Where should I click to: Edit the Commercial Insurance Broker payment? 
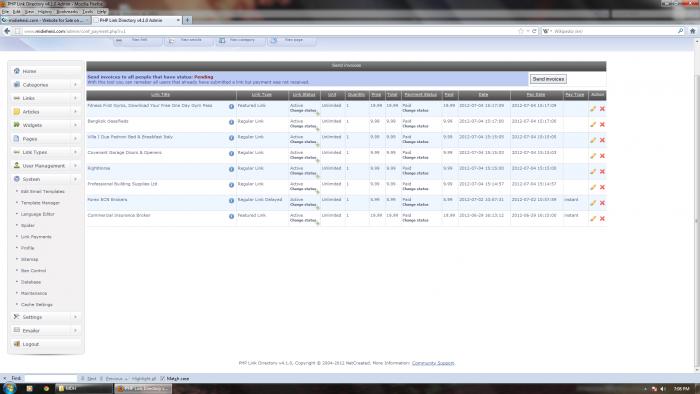[593, 219]
